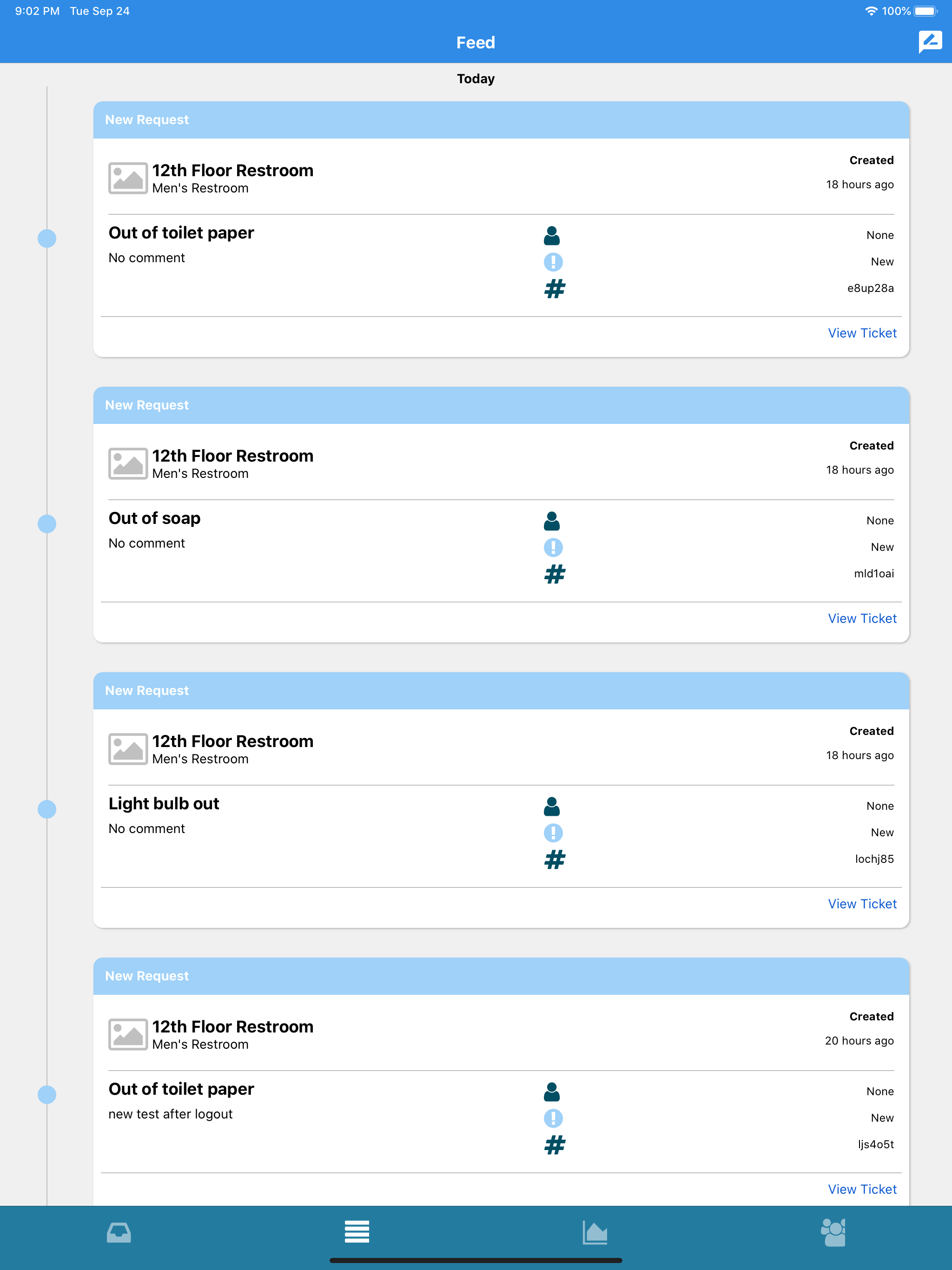This screenshot has width=952, height=1270.
Task: Click assignee person icon on Out of soap ticket
Action: pos(552,521)
